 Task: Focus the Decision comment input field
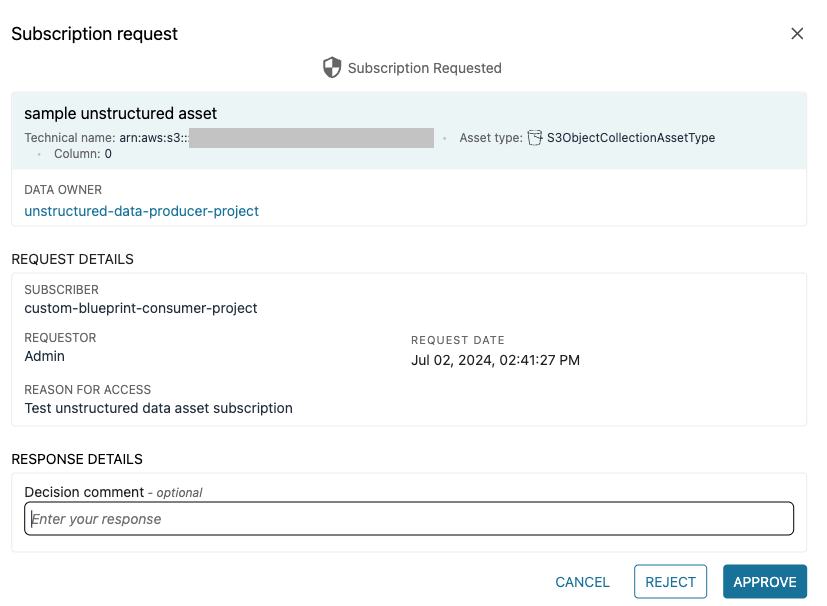click(x=409, y=519)
